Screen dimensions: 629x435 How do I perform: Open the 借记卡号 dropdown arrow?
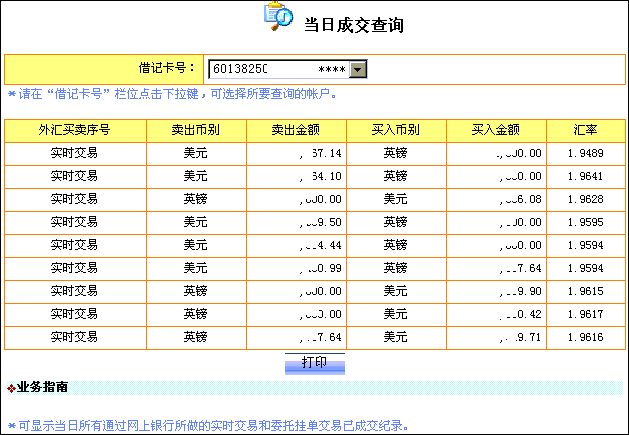tap(358, 69)
